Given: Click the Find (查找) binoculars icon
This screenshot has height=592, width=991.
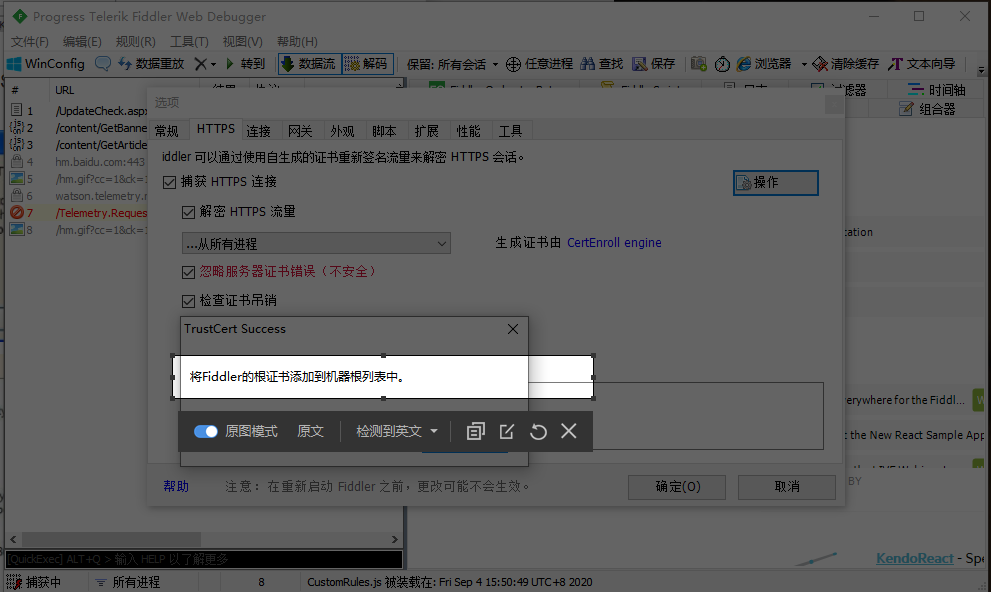Looking at the screenshot, I should 588,64.
